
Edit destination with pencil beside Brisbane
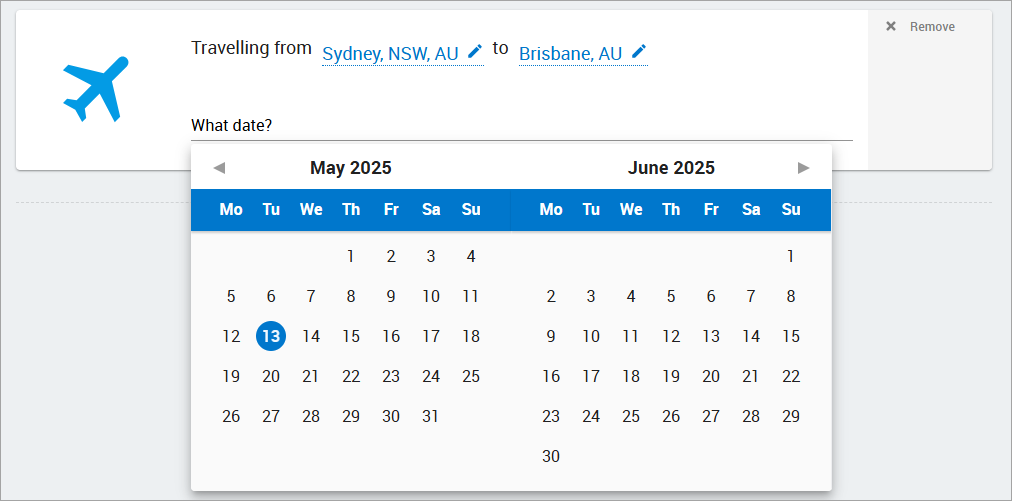[x=639, y=51]
